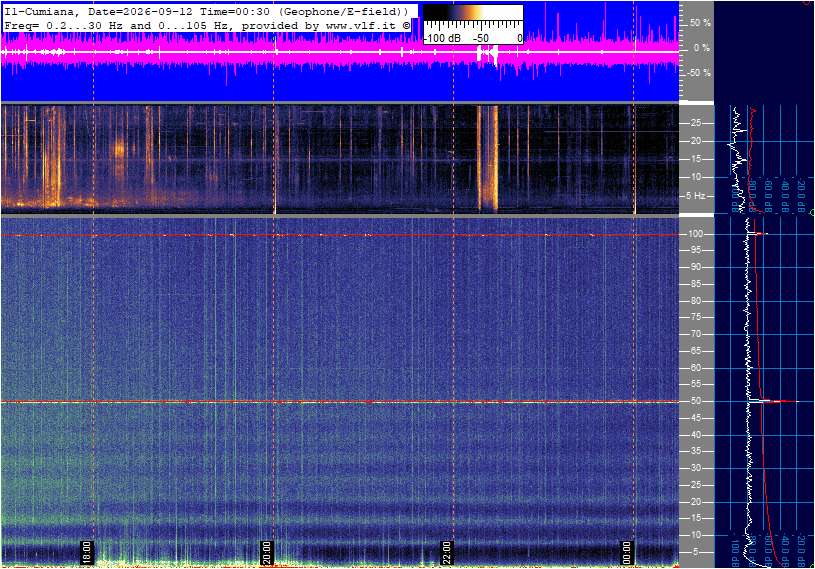The width and height of the screenshot is (815, 569).
Task: Click the 5 Hz label on geophone spectrogram
Action: [695, 196]
